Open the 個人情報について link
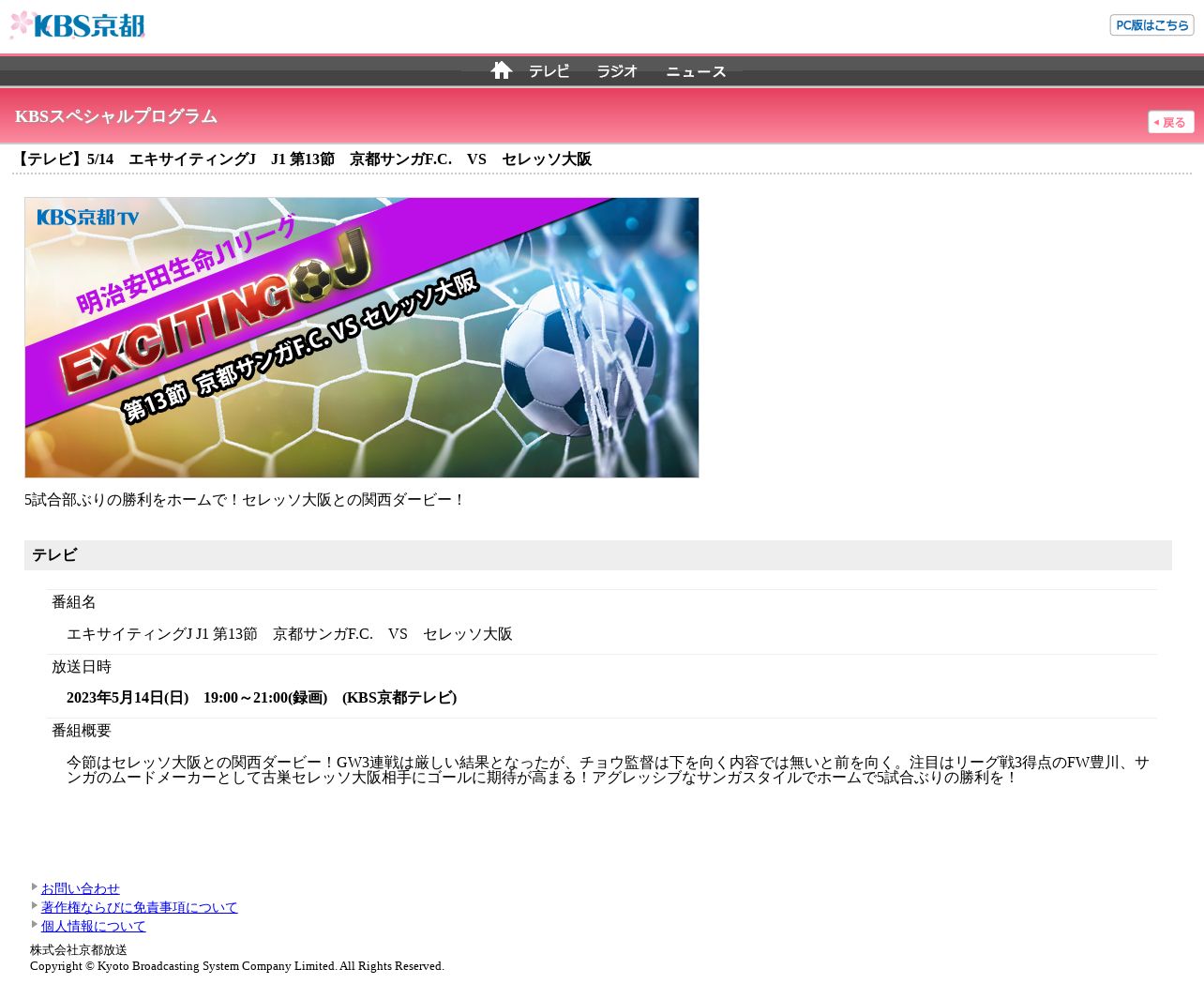Image resolution: width=1204 pixels, height=984 pixels. point(94,926)
